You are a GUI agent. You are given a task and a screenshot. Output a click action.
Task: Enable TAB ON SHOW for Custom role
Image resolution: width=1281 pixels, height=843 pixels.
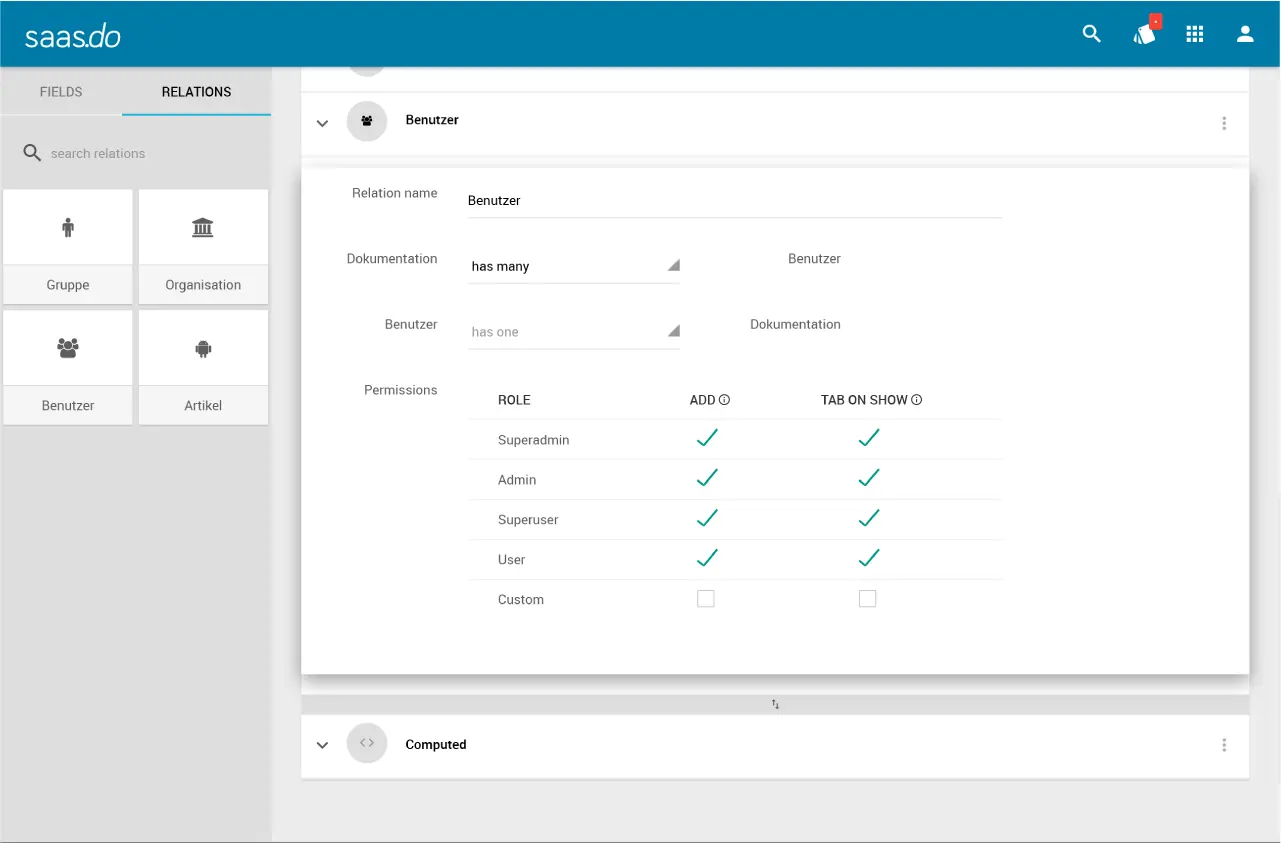click(868, 599)
